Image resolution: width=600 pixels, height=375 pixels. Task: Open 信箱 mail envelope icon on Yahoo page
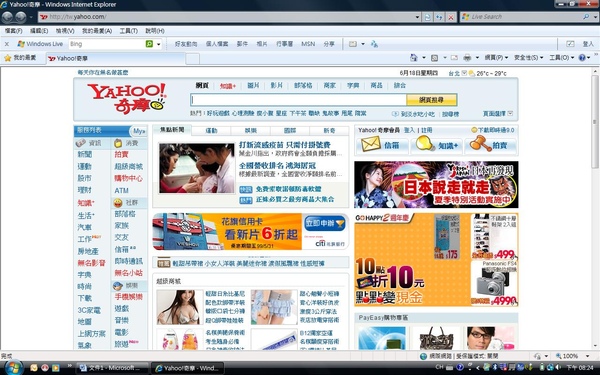381,145
